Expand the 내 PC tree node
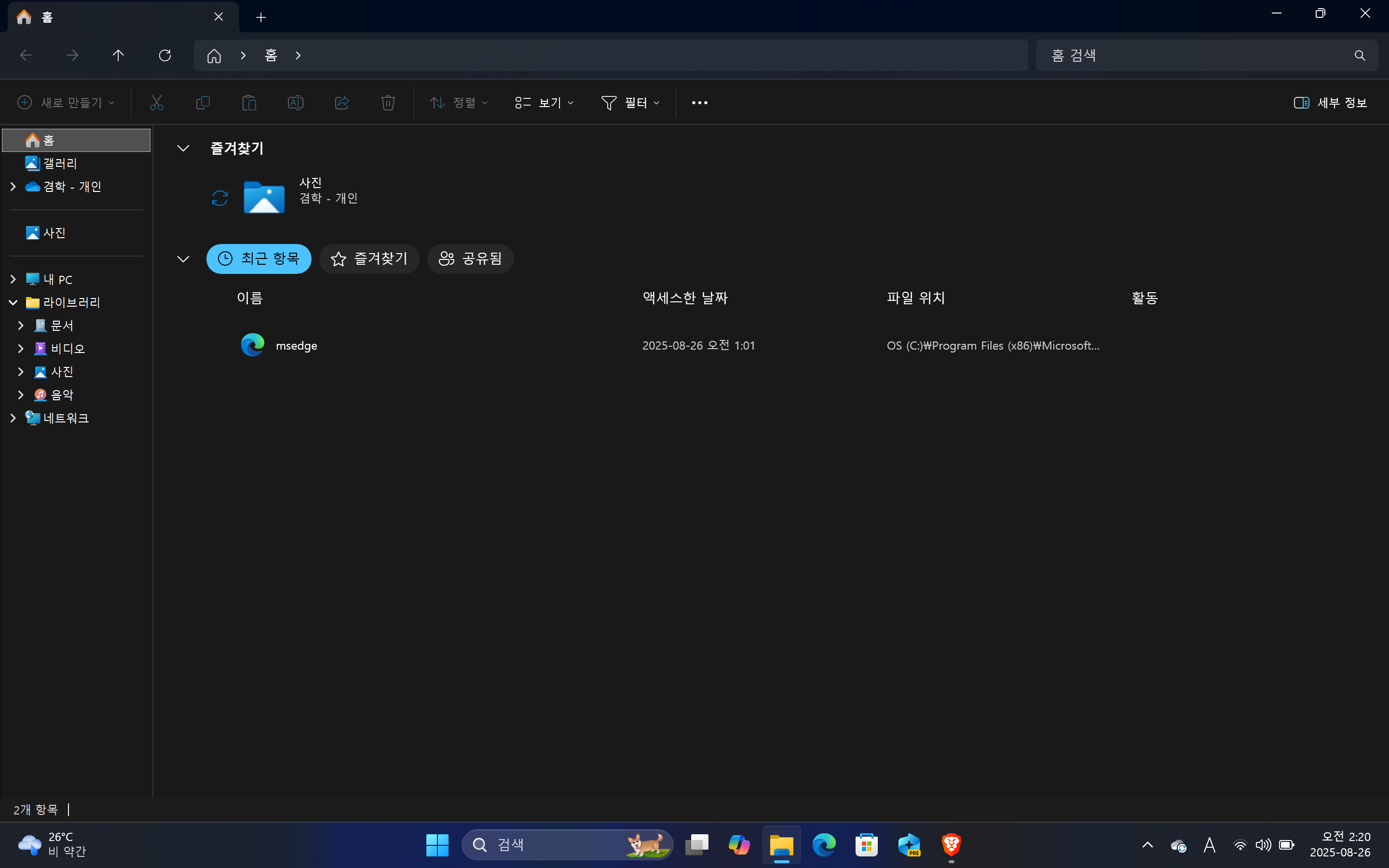1389x868 pixels. coord(13,279)
